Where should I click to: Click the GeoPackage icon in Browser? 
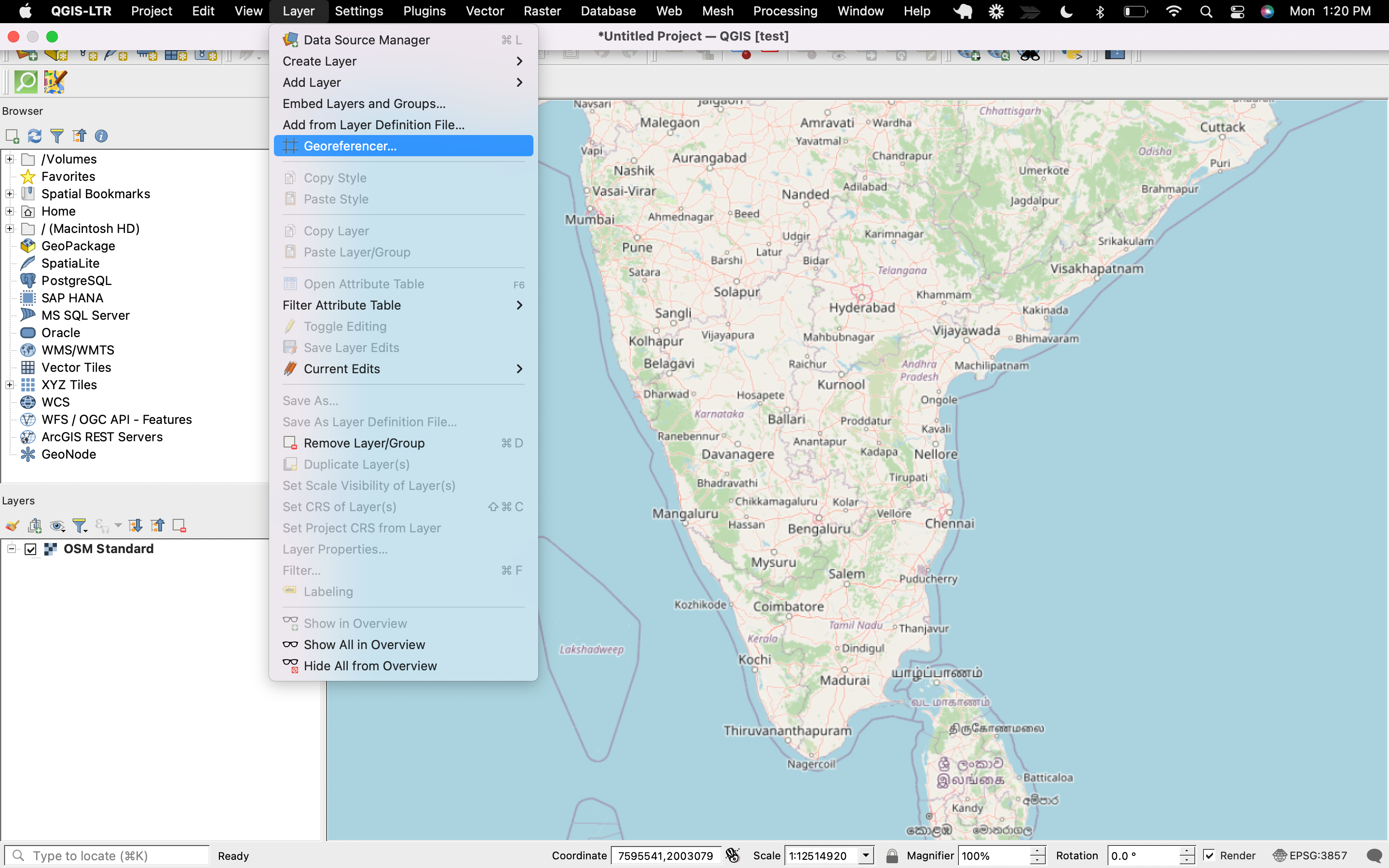click(27, 246)
